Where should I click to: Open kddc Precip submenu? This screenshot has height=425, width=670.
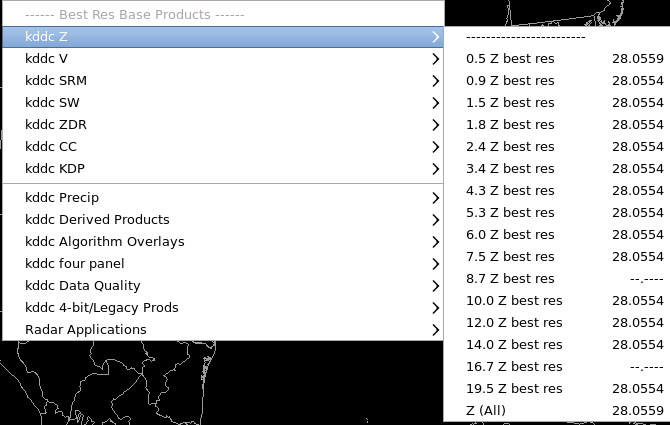pos(223,198)
